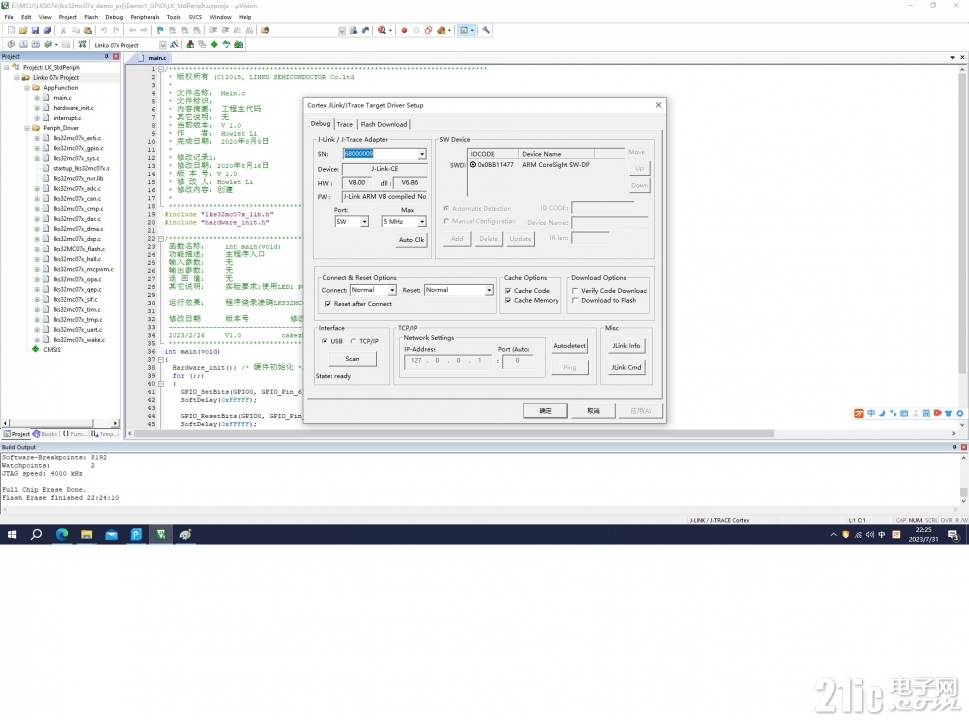Save the current file via Save icon
The image size is (969, 720).
click(x=35, y=30)
